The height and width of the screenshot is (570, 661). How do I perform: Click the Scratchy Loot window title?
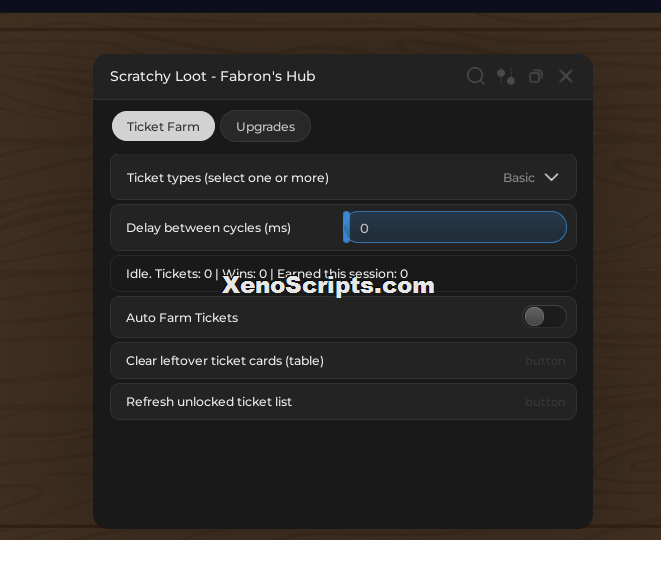pyautogui.click(x=212, y=76)
